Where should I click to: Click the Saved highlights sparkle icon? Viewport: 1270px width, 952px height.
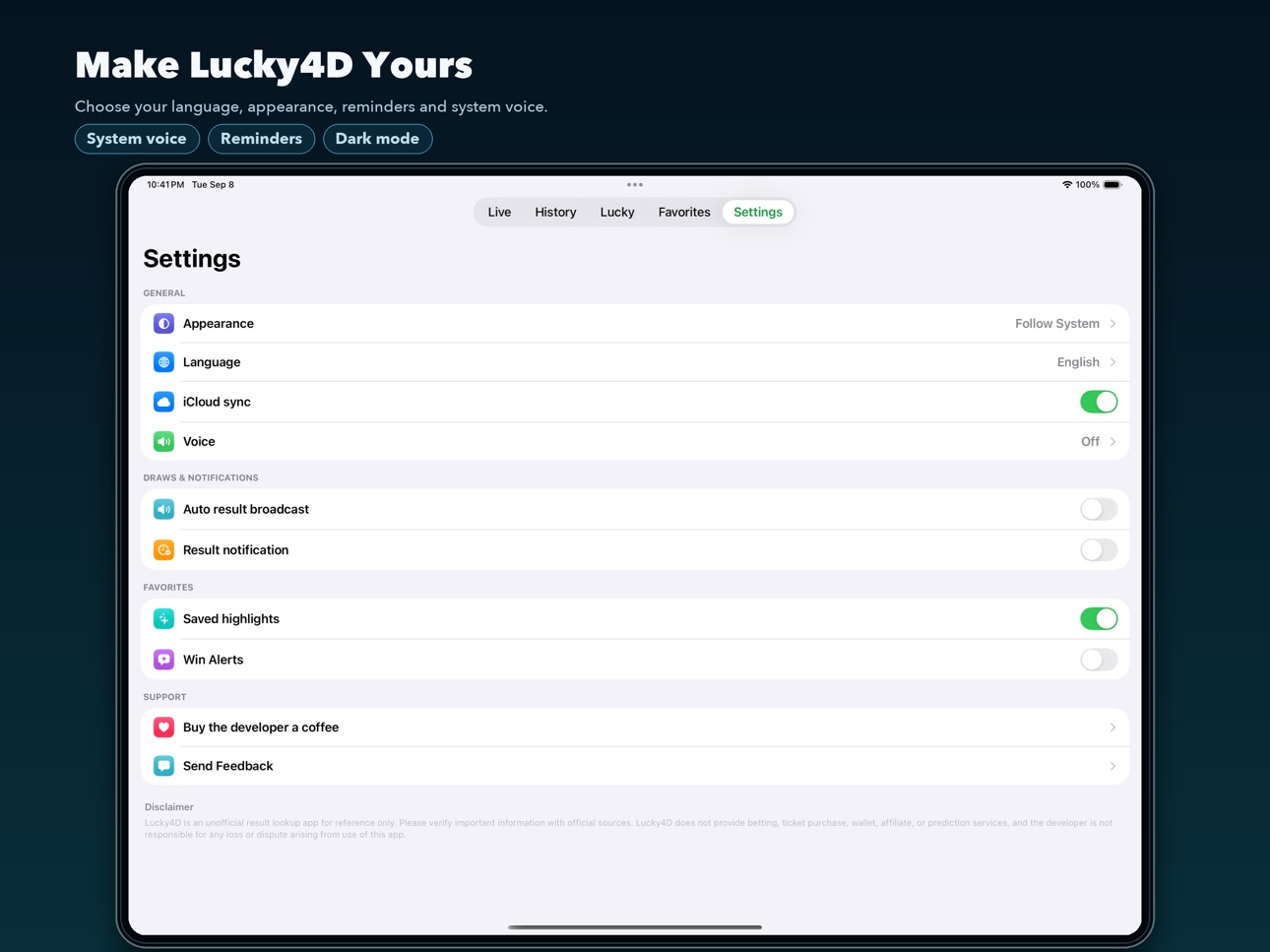(x=163, y=619)
